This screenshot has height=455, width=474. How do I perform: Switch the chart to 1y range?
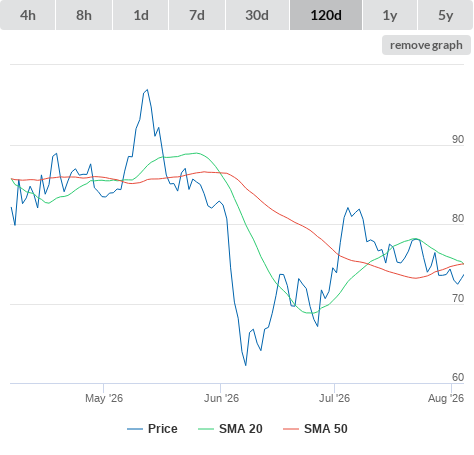(x=390, y=15)
